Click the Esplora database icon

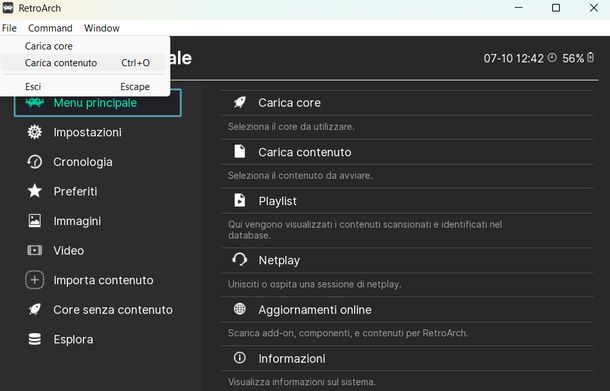coord(35,339)
